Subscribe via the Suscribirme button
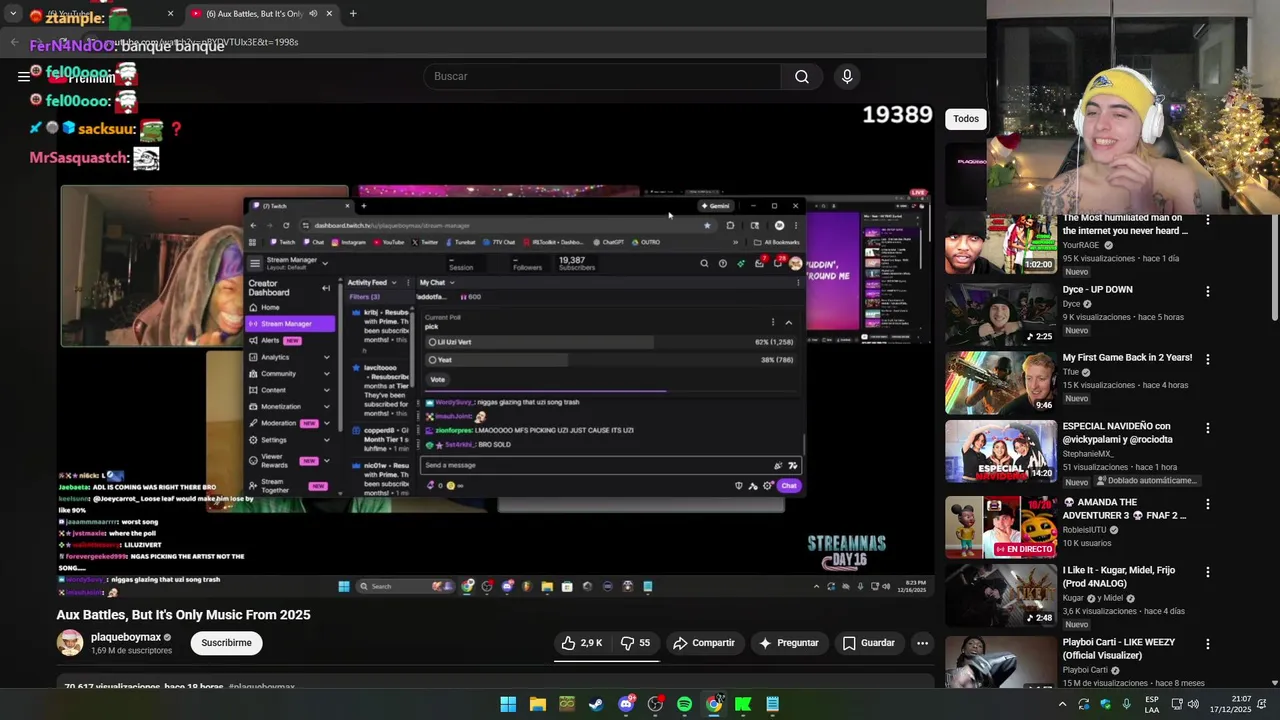1280x720 pixels. (226, 643)
